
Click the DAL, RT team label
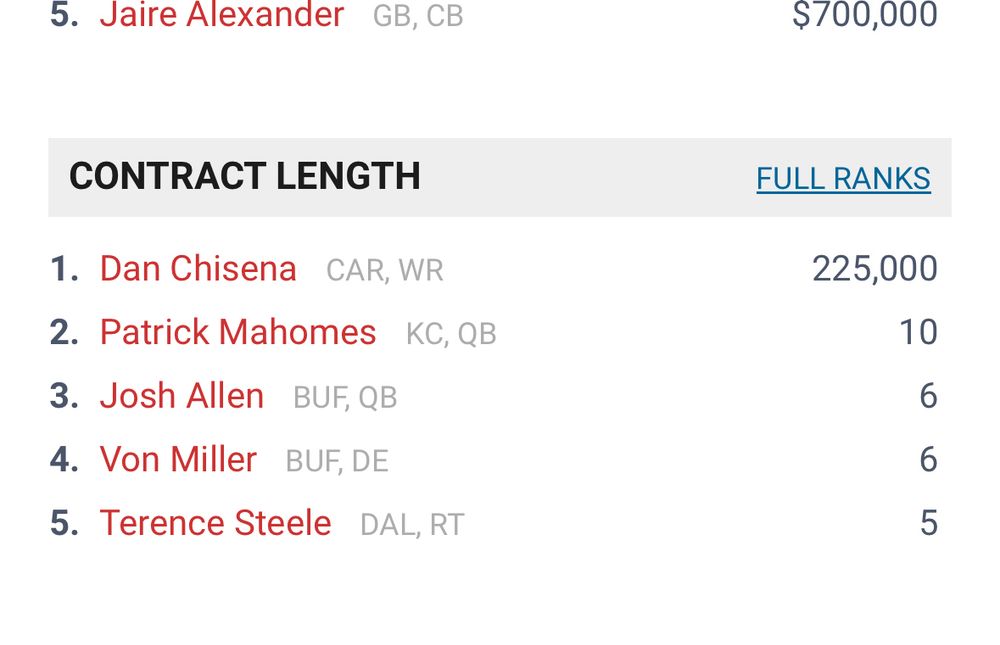tap(412, 525)
